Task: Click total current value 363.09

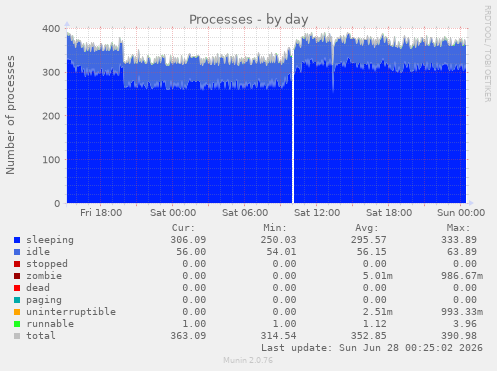Action: [x=188, y=336]
